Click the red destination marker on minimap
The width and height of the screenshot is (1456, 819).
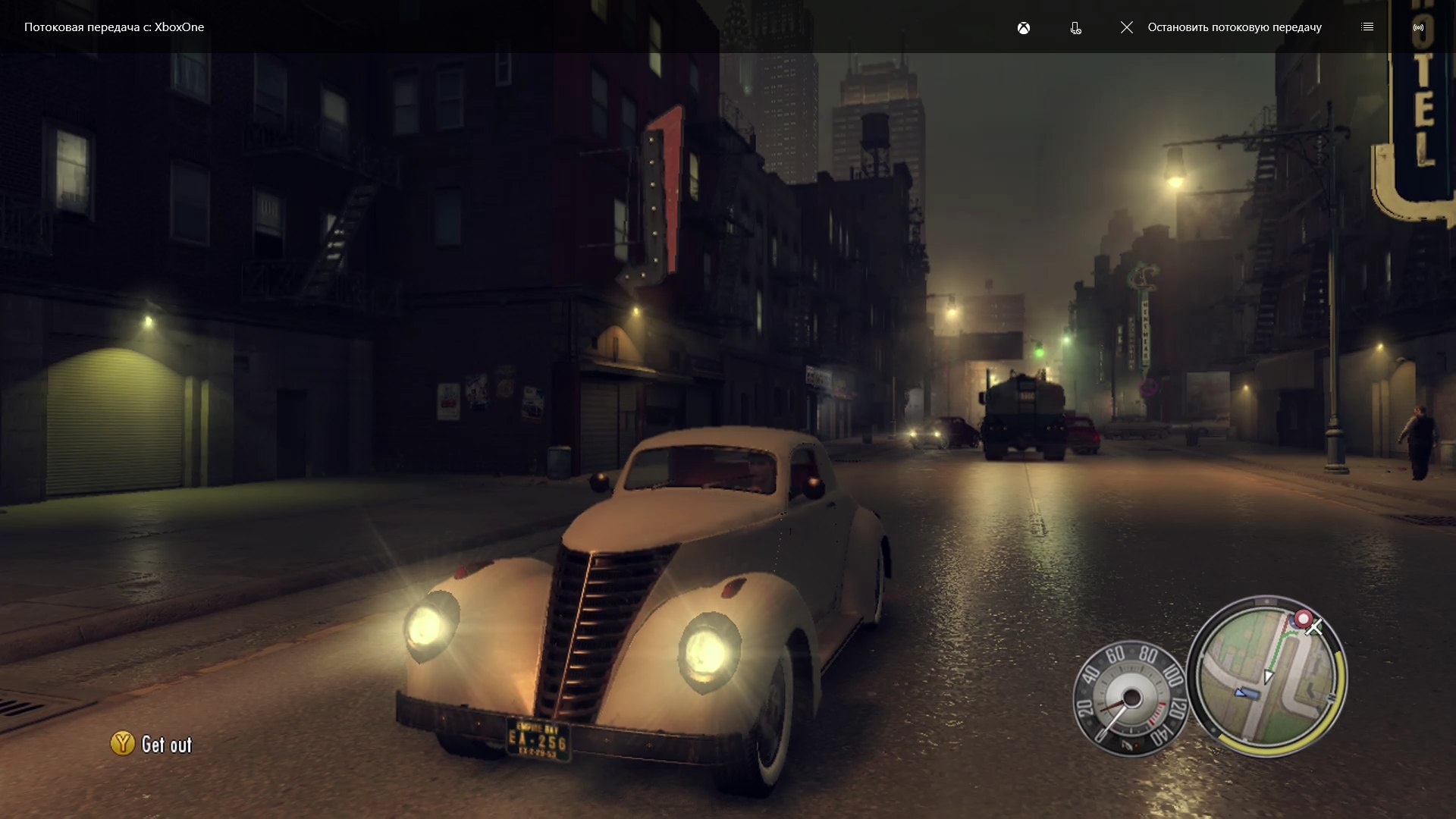1303,620
